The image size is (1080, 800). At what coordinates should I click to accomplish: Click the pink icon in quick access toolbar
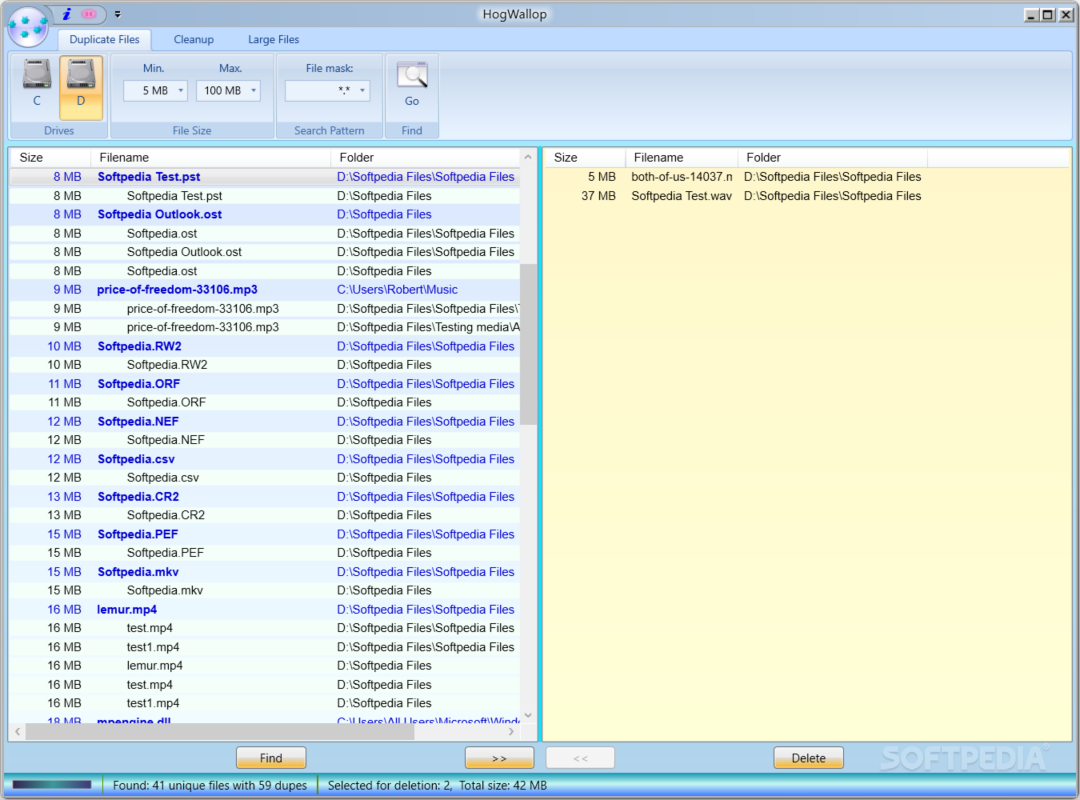coord(89,14)
